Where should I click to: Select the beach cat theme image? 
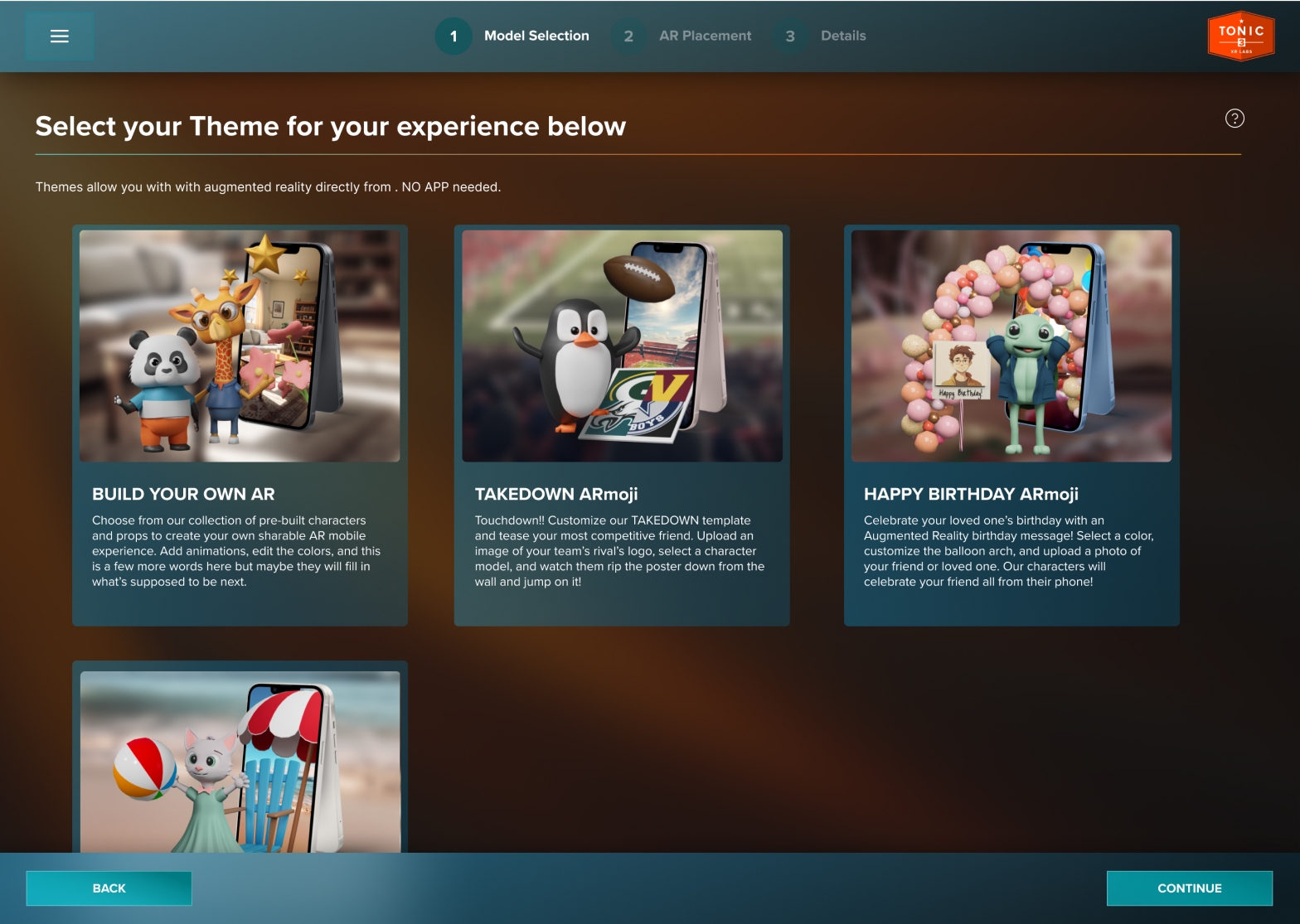pyautogui.click(x=240, y=762)
